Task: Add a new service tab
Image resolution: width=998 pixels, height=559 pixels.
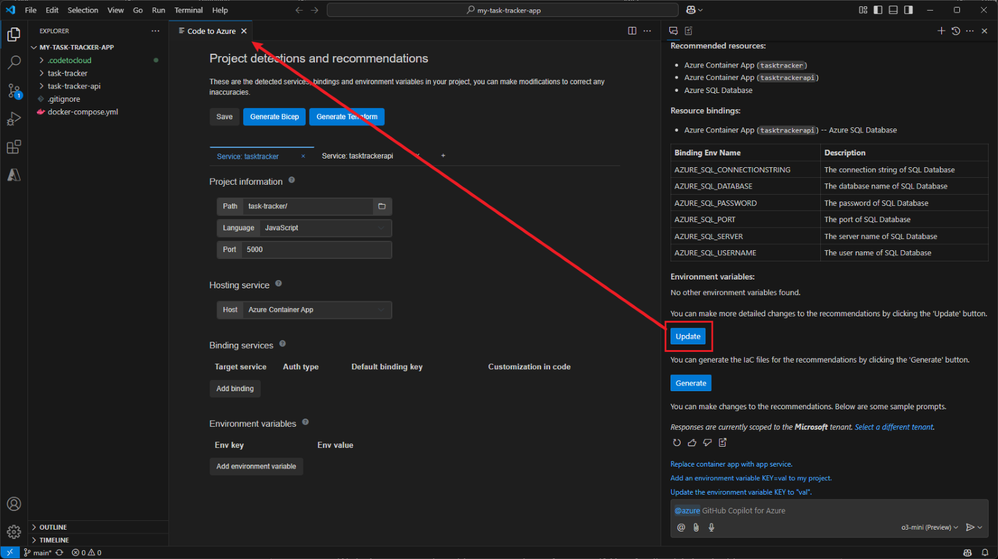Action: [x=443, y=156]
